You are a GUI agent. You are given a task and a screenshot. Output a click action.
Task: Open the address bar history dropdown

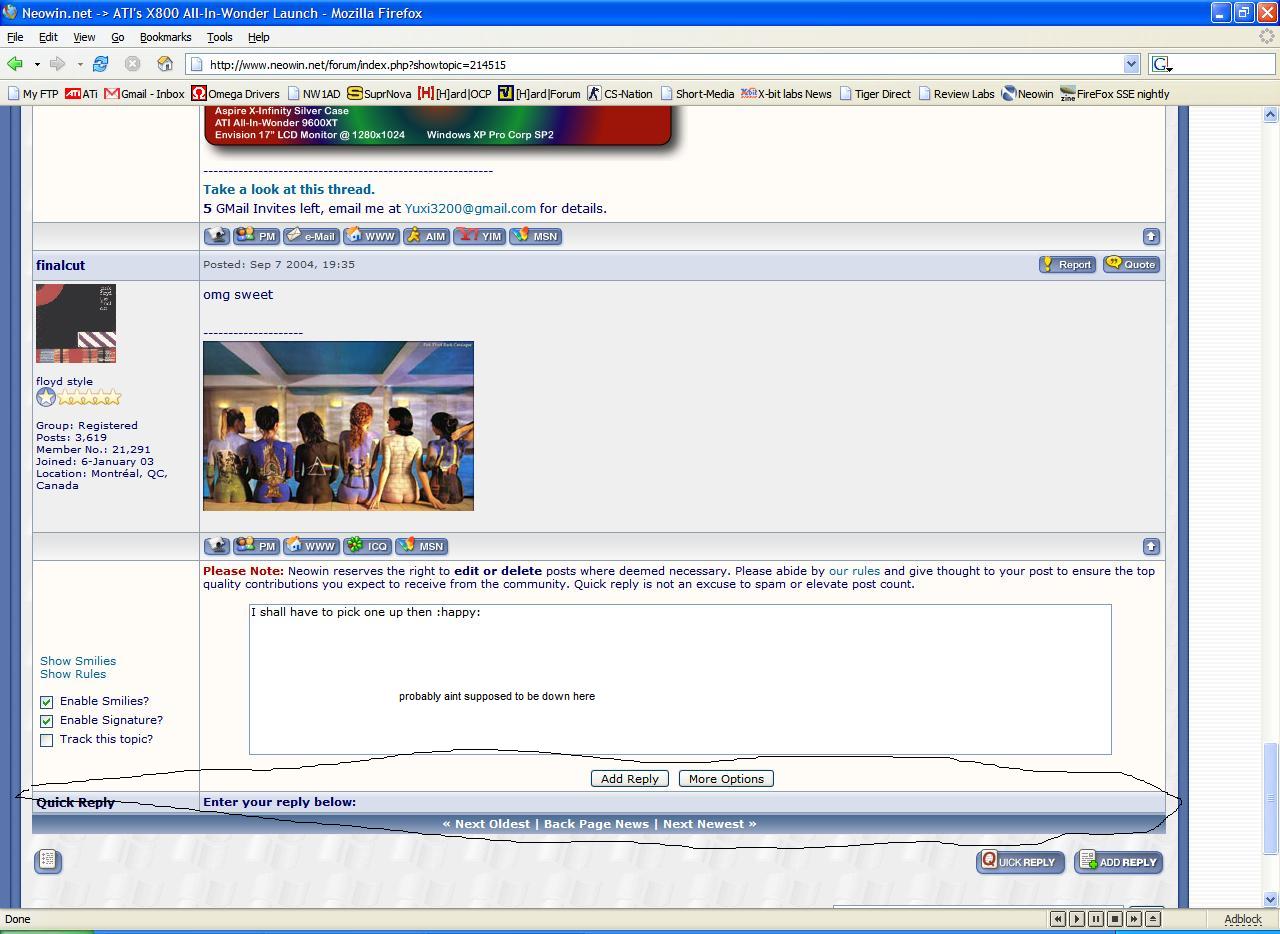1131,64
